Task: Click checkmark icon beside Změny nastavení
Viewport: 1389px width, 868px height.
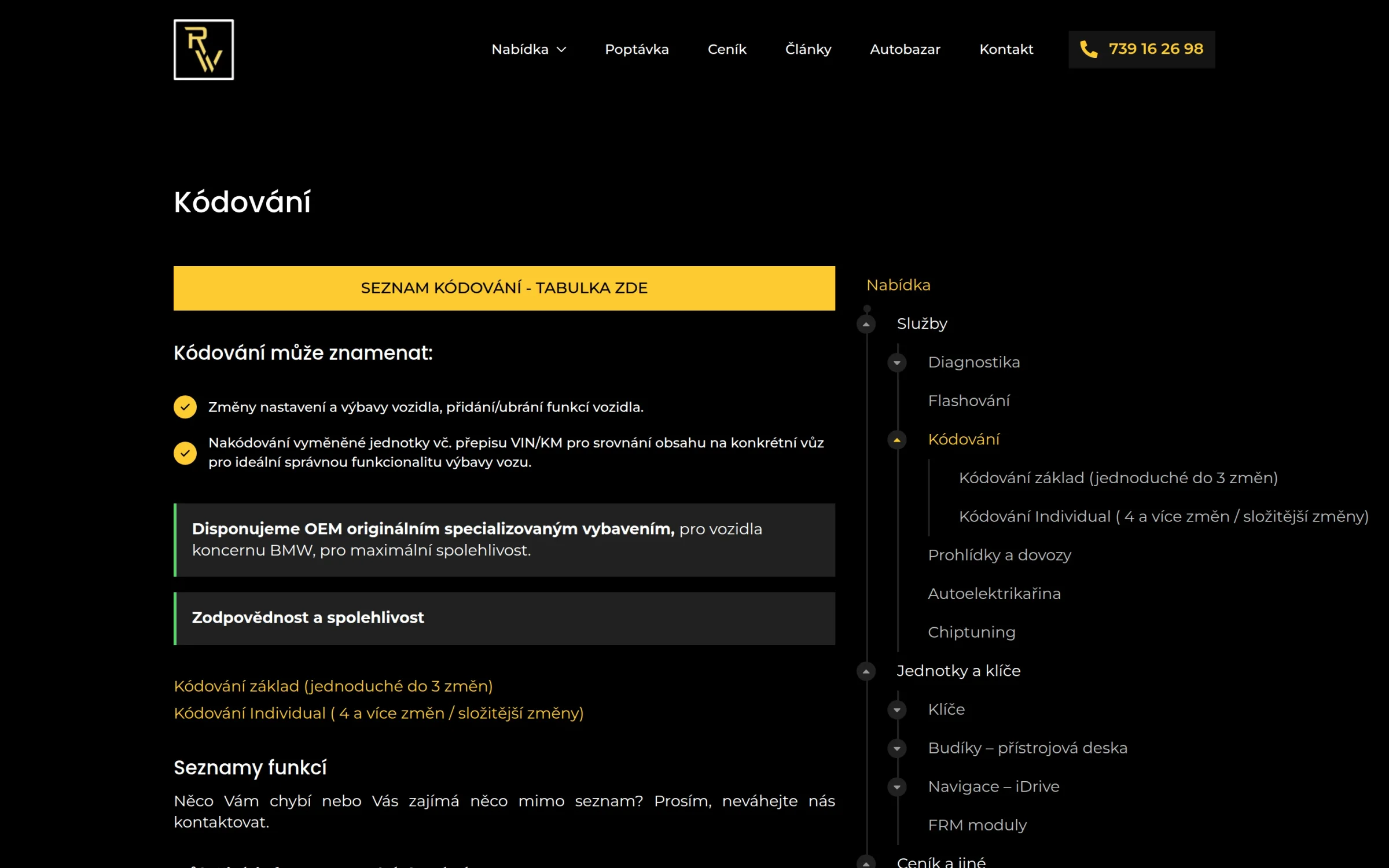Action: coord(185,407)
